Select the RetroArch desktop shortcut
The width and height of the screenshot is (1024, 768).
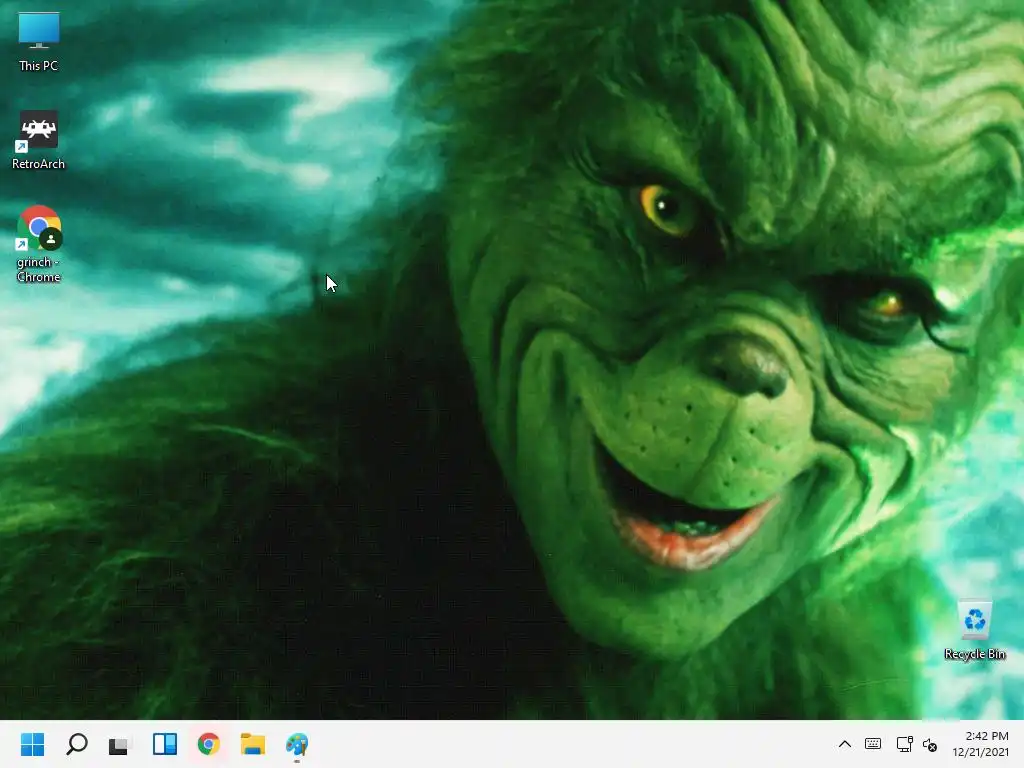[x=39, y=140]
